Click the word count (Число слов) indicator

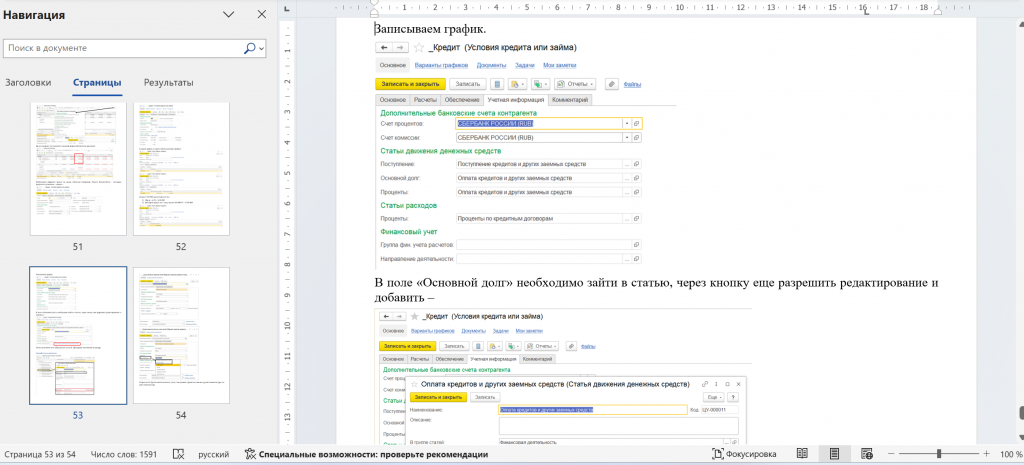124,454
